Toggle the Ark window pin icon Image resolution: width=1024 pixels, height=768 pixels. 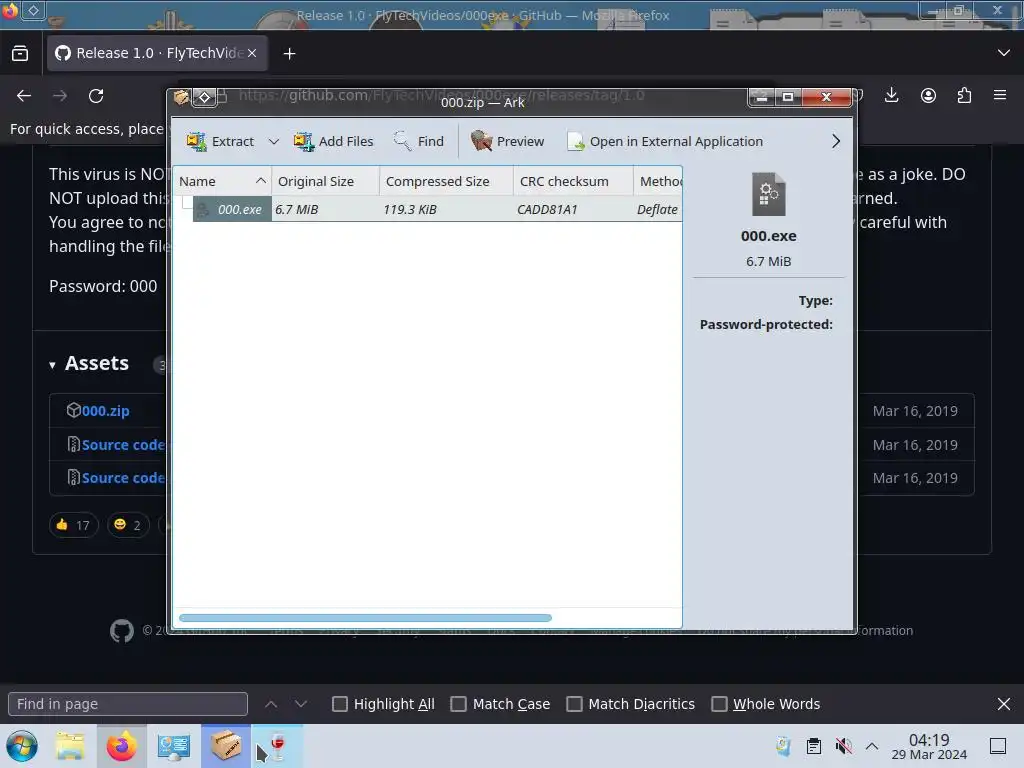[x=204, y=97]
